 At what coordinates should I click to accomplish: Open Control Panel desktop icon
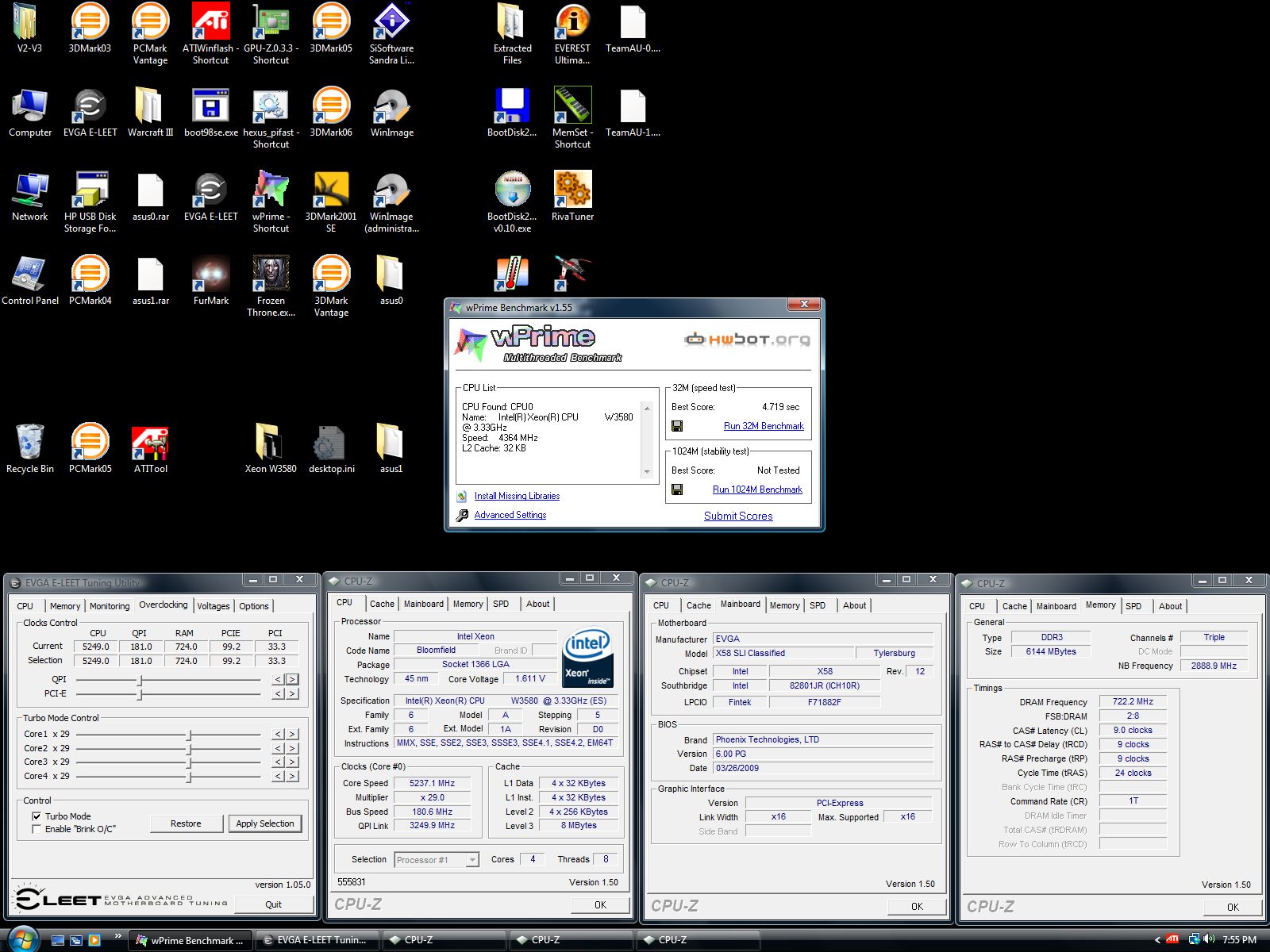tap(30, 280)
